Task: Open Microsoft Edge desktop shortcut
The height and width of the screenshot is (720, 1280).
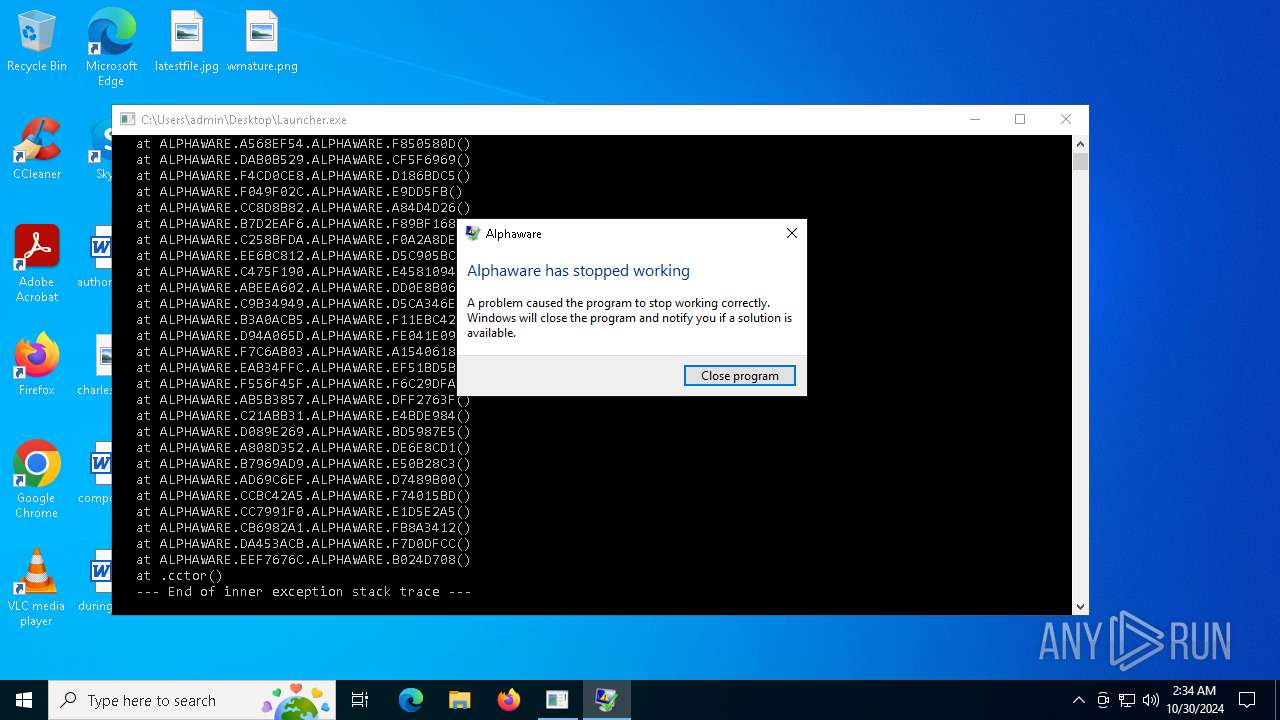Action: pos(111,47)
